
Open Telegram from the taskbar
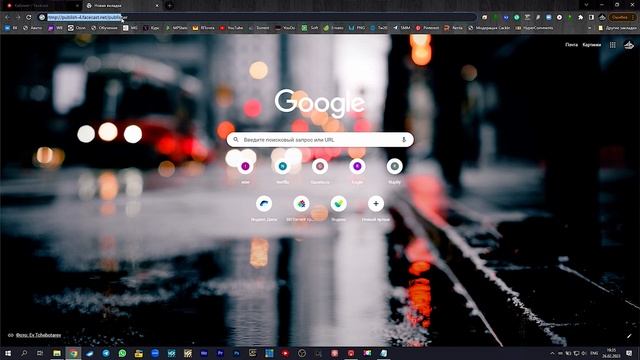tap(106, 353)
